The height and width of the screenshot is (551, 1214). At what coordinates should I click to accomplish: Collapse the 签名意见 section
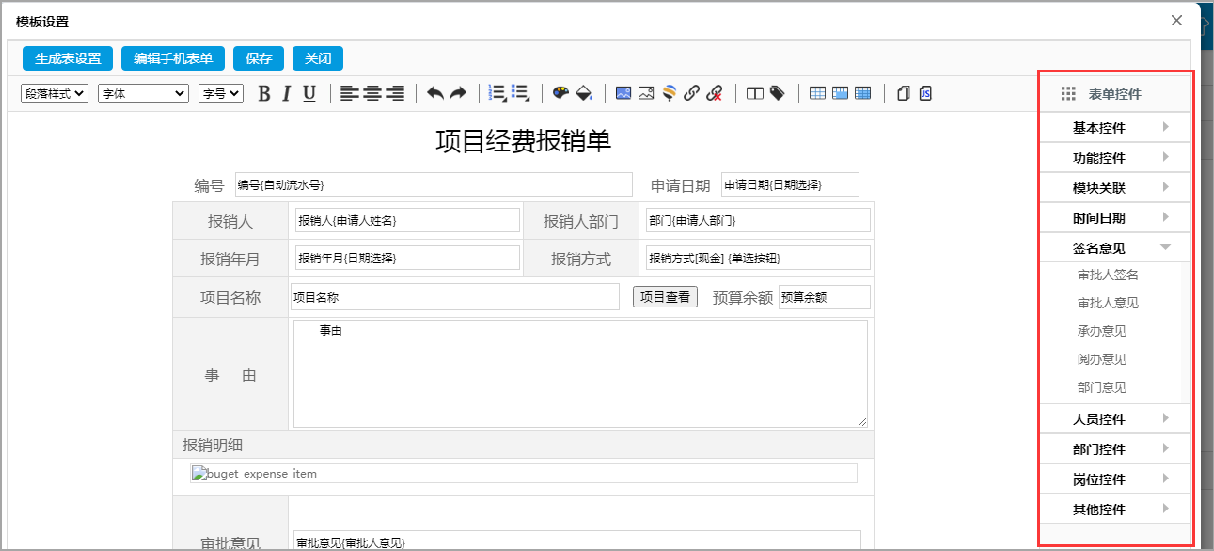[x=1115, y=248]
